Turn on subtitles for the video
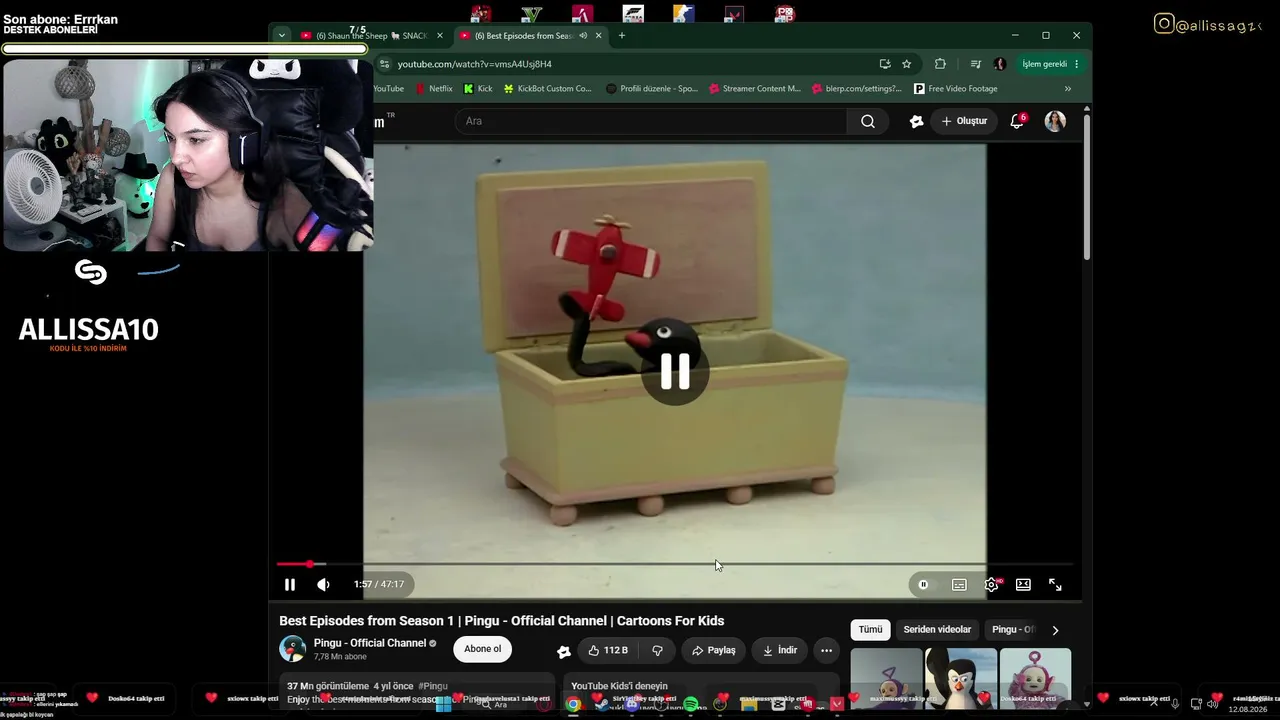 click(x=959, y=585)
